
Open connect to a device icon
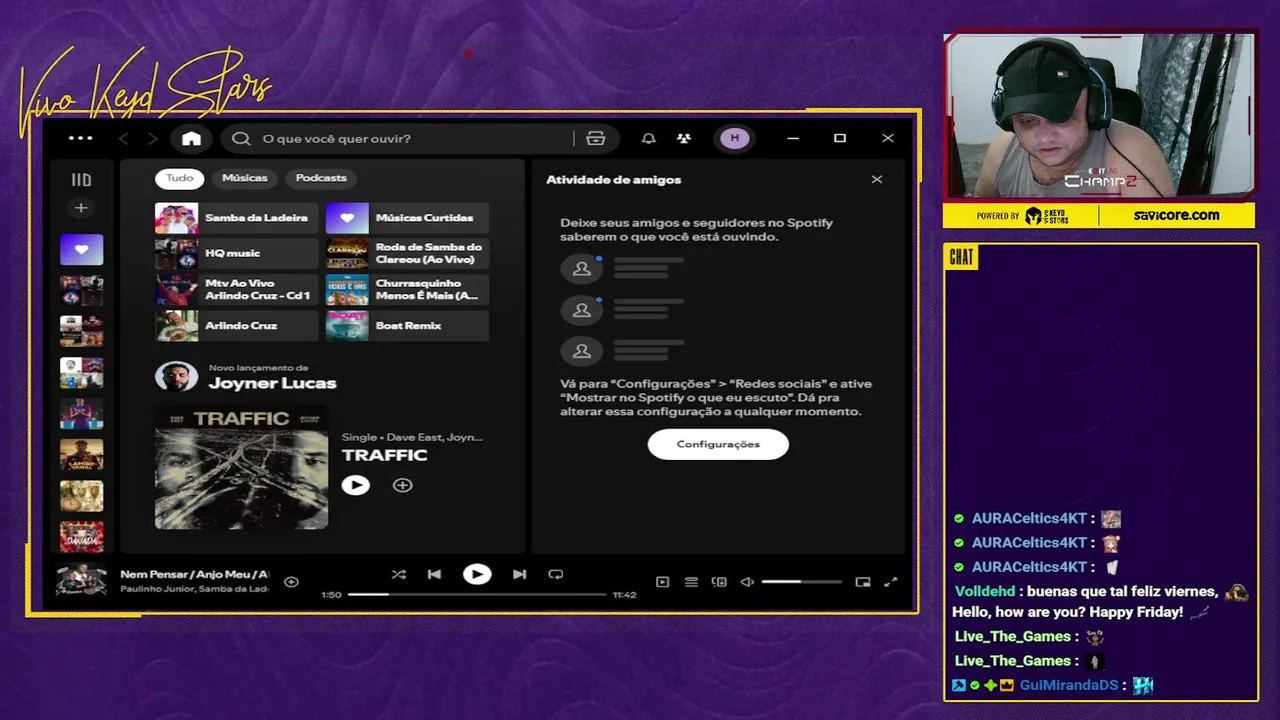tap(719, 582)
